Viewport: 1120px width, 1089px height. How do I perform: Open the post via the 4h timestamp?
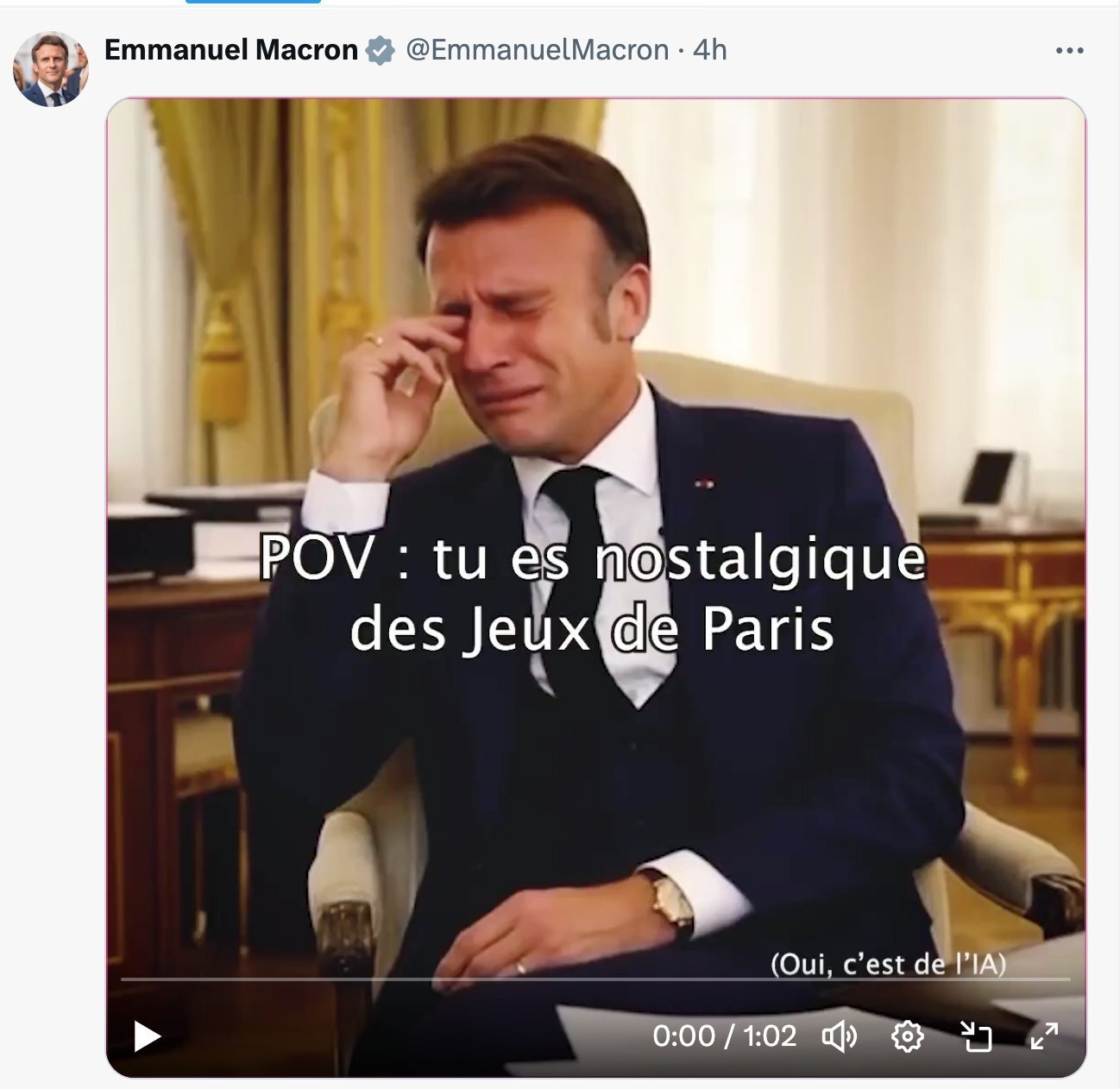(x=710, y=50)
